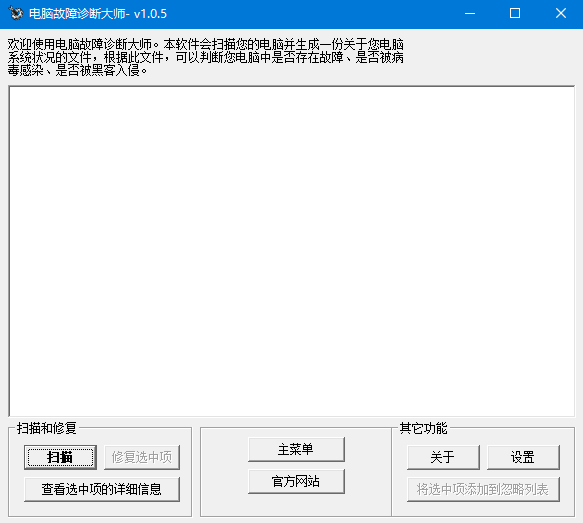Click the window title 电脑故障诊断大师- v1.0.5

point(98,14)
